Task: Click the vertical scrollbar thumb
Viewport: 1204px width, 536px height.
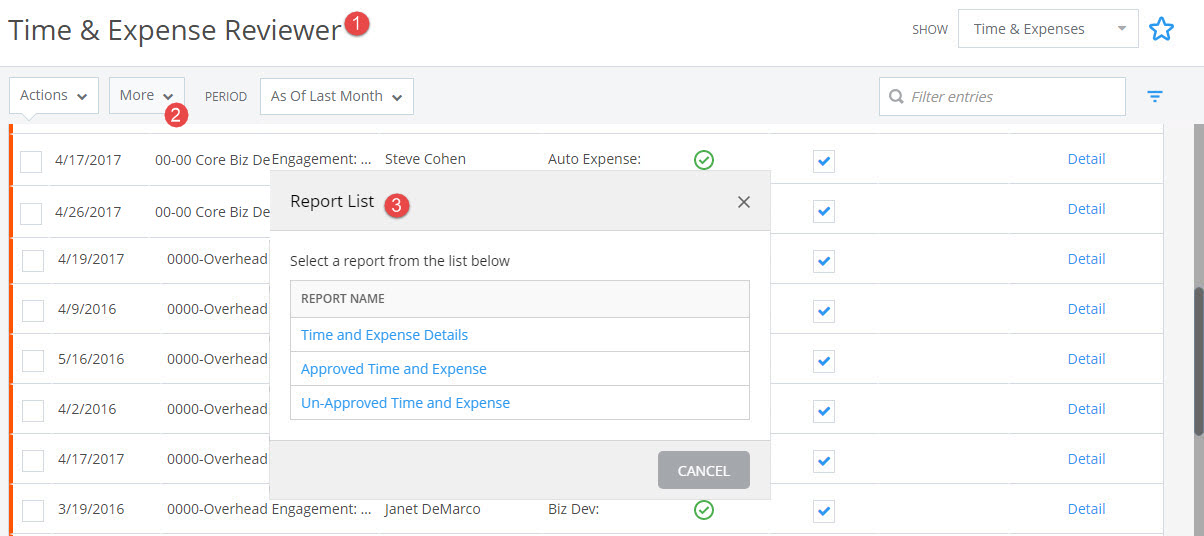Action: click(1198, 362)
